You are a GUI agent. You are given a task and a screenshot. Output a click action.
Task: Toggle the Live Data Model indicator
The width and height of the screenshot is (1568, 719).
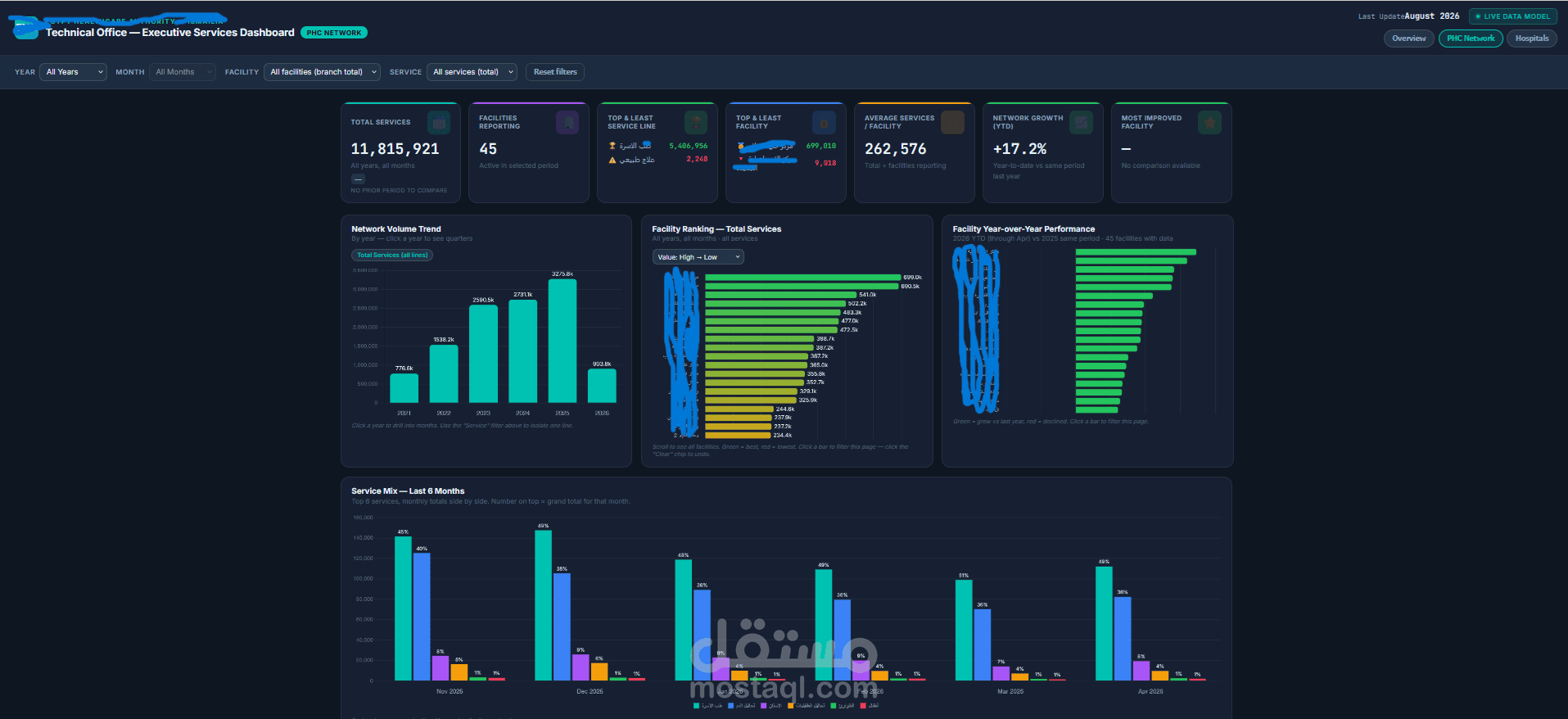click(1512, 16)
